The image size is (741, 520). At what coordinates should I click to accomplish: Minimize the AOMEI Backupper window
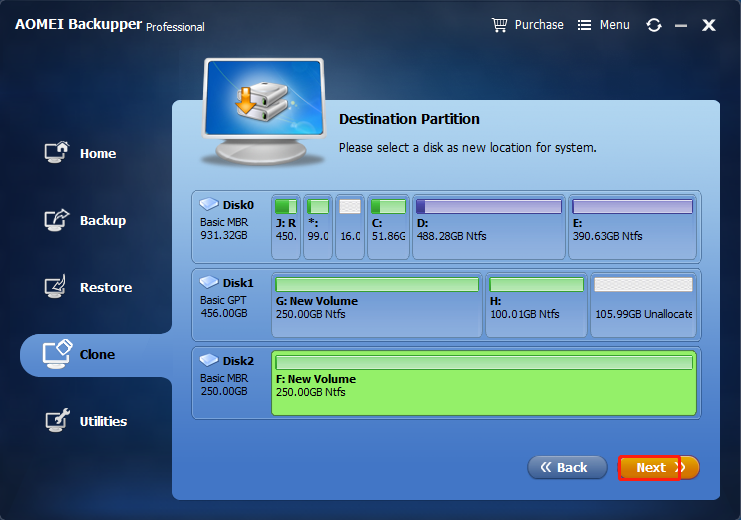681,26
